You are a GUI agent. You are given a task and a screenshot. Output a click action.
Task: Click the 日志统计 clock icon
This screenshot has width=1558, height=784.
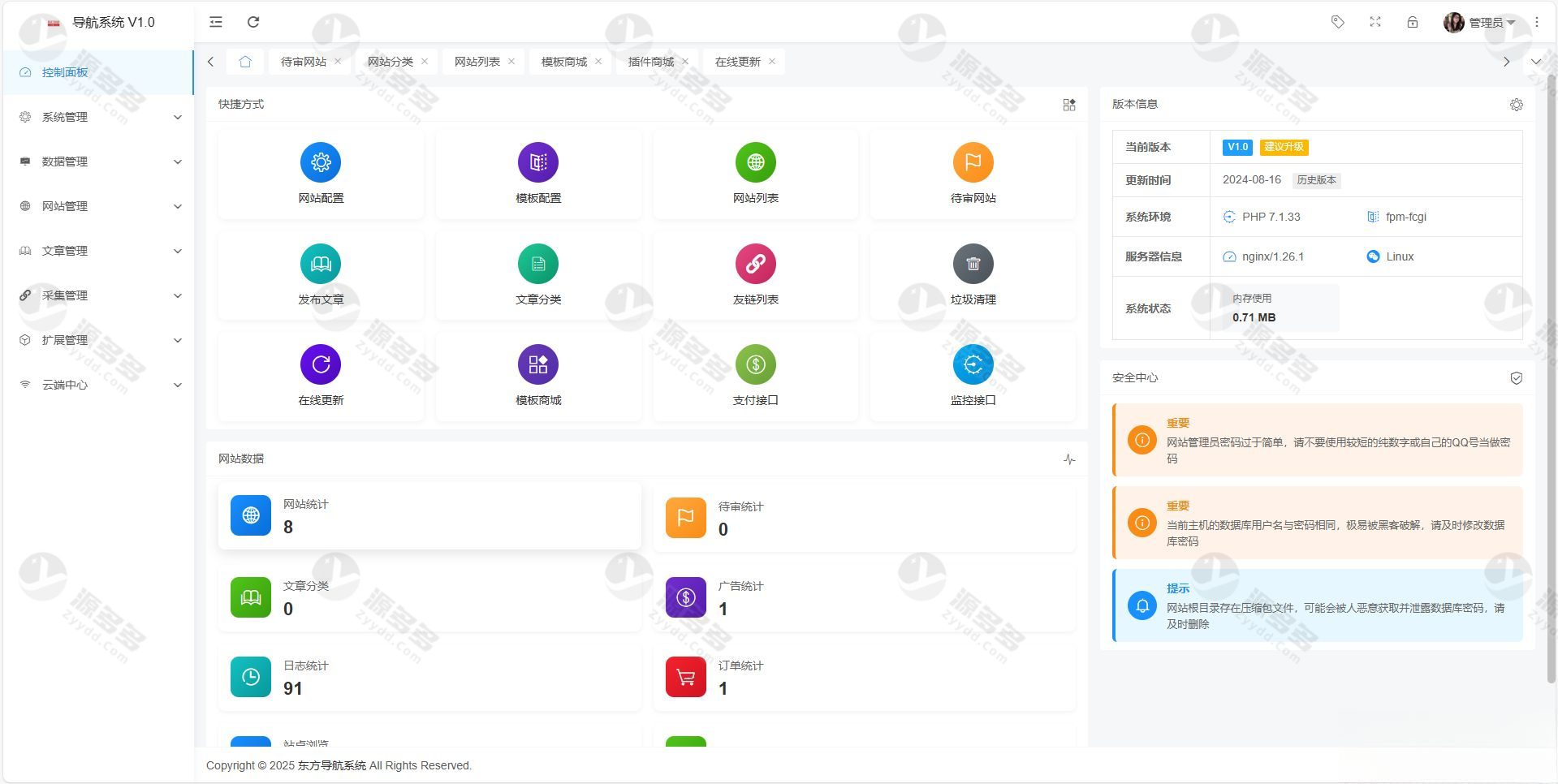tap(251, 677)
